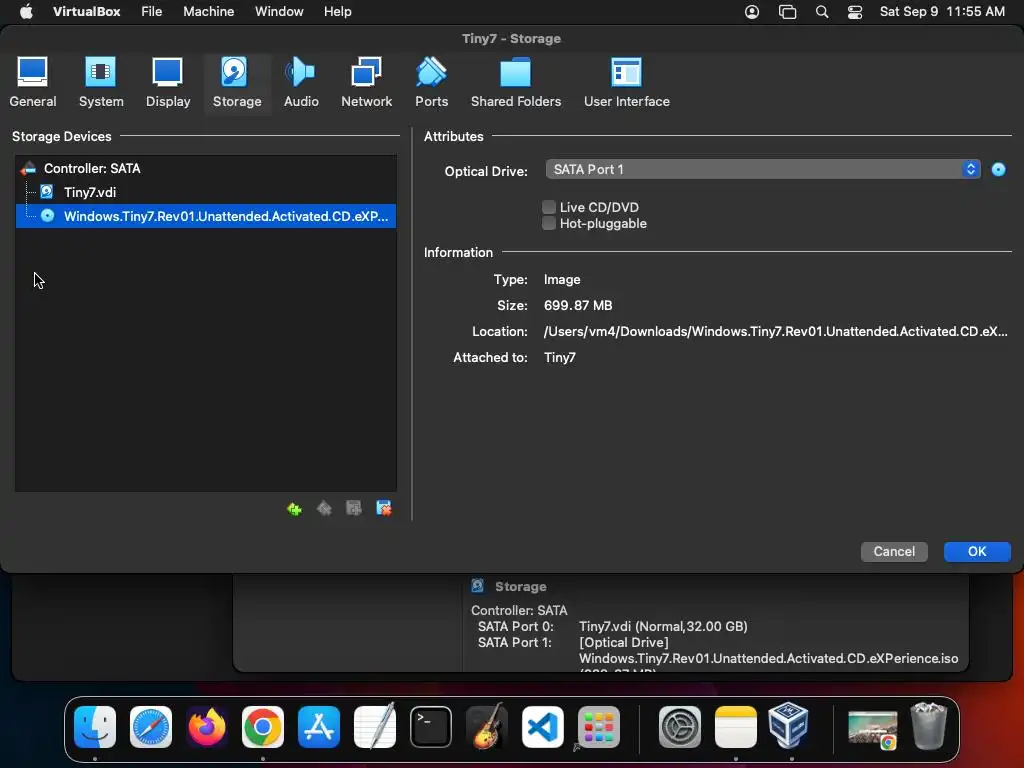
Task: Open Visual Studio Code from the dock
Action: pyautogui.click(x=543, y=727)
